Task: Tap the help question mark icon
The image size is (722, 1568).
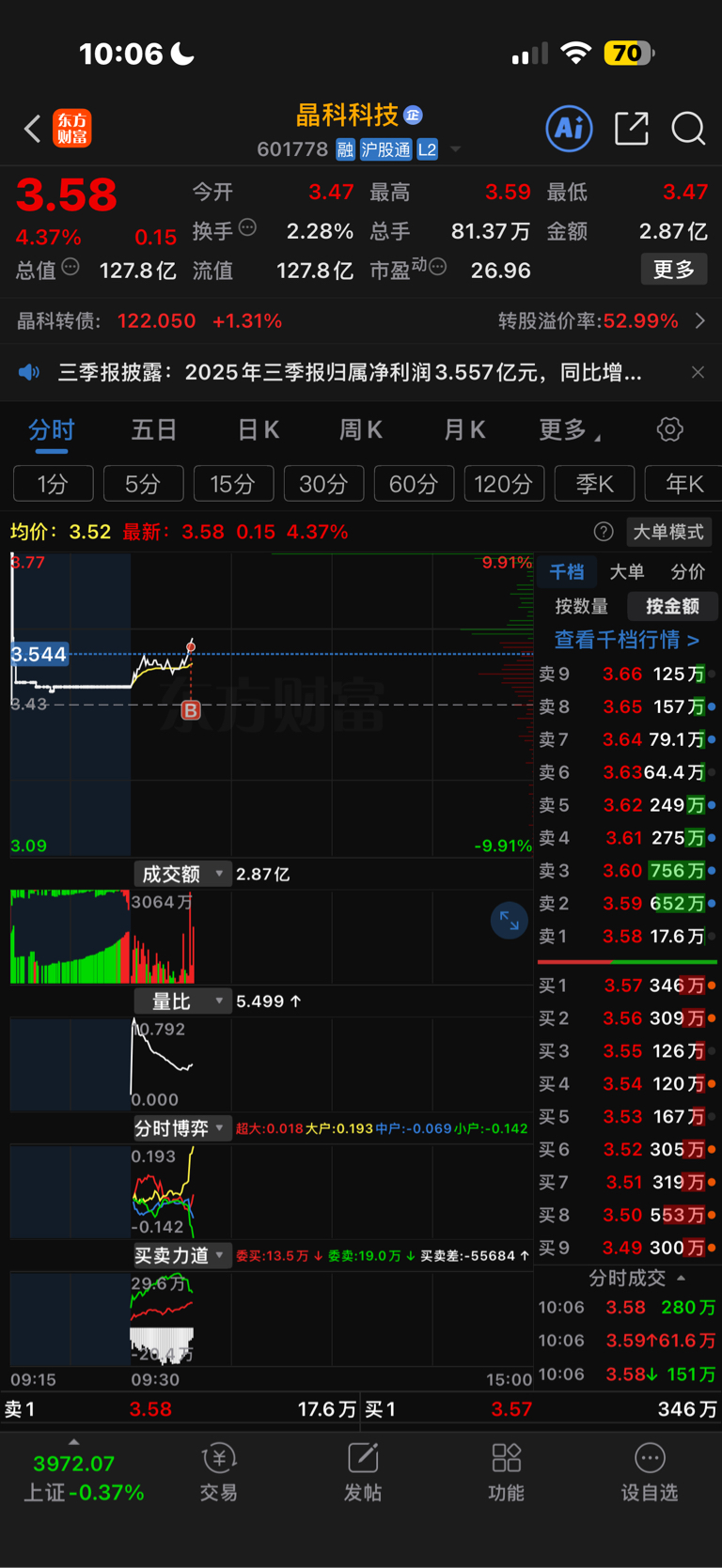Action: tap(604, 532)
